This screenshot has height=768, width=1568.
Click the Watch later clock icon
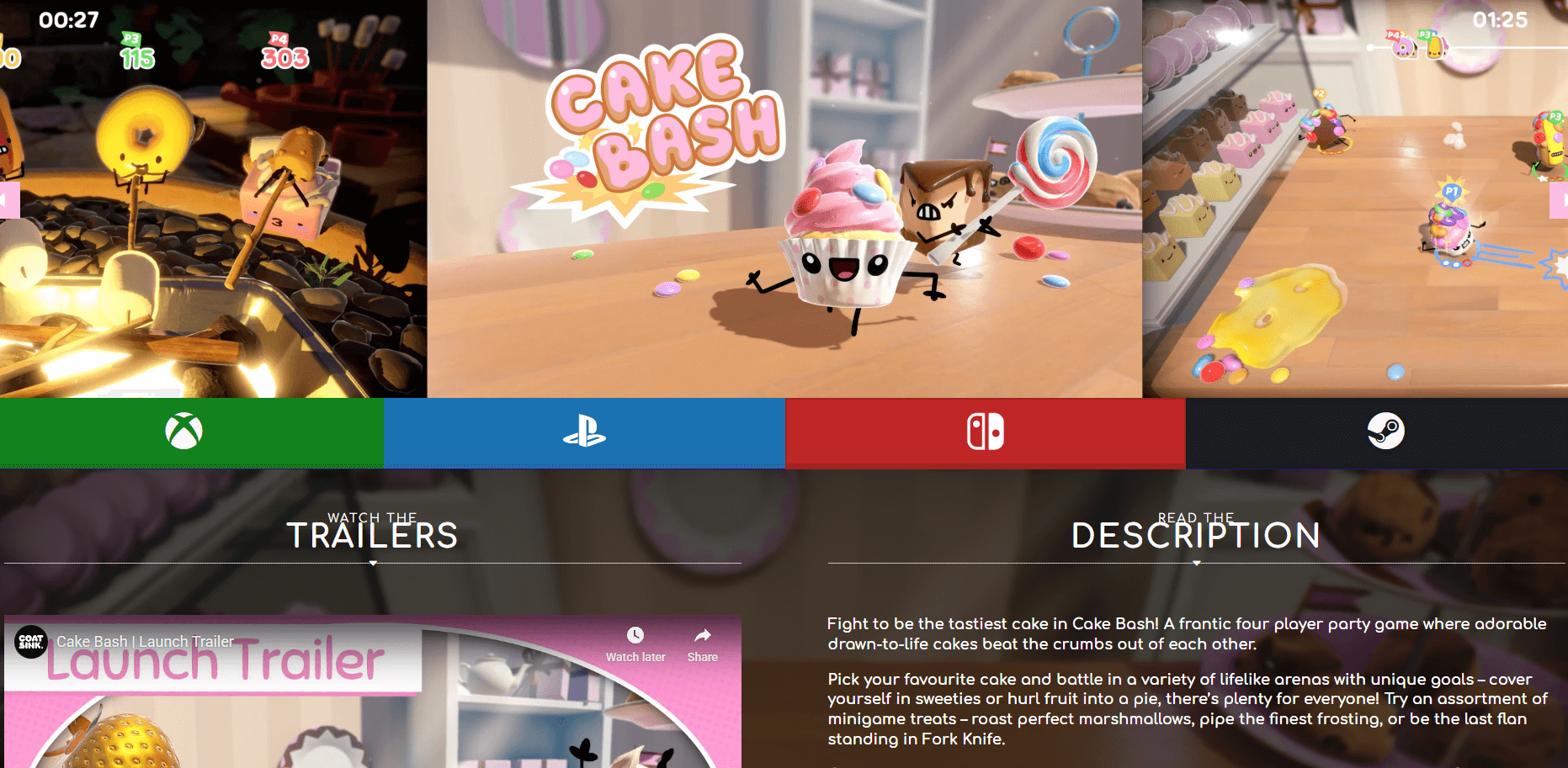click(635, 635)
